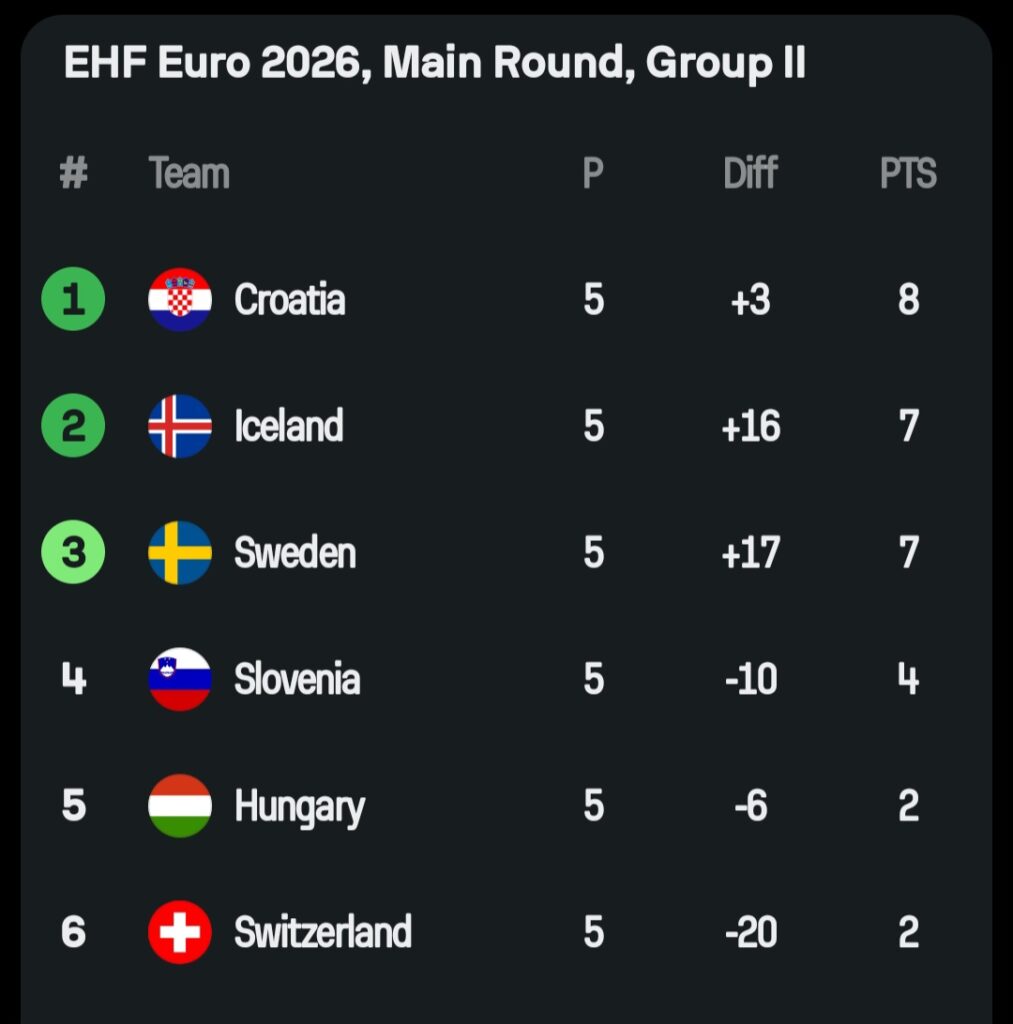Screen dimensions: 1013x1024
Task: Click the Slovenia flag icon
Action: 180,679
